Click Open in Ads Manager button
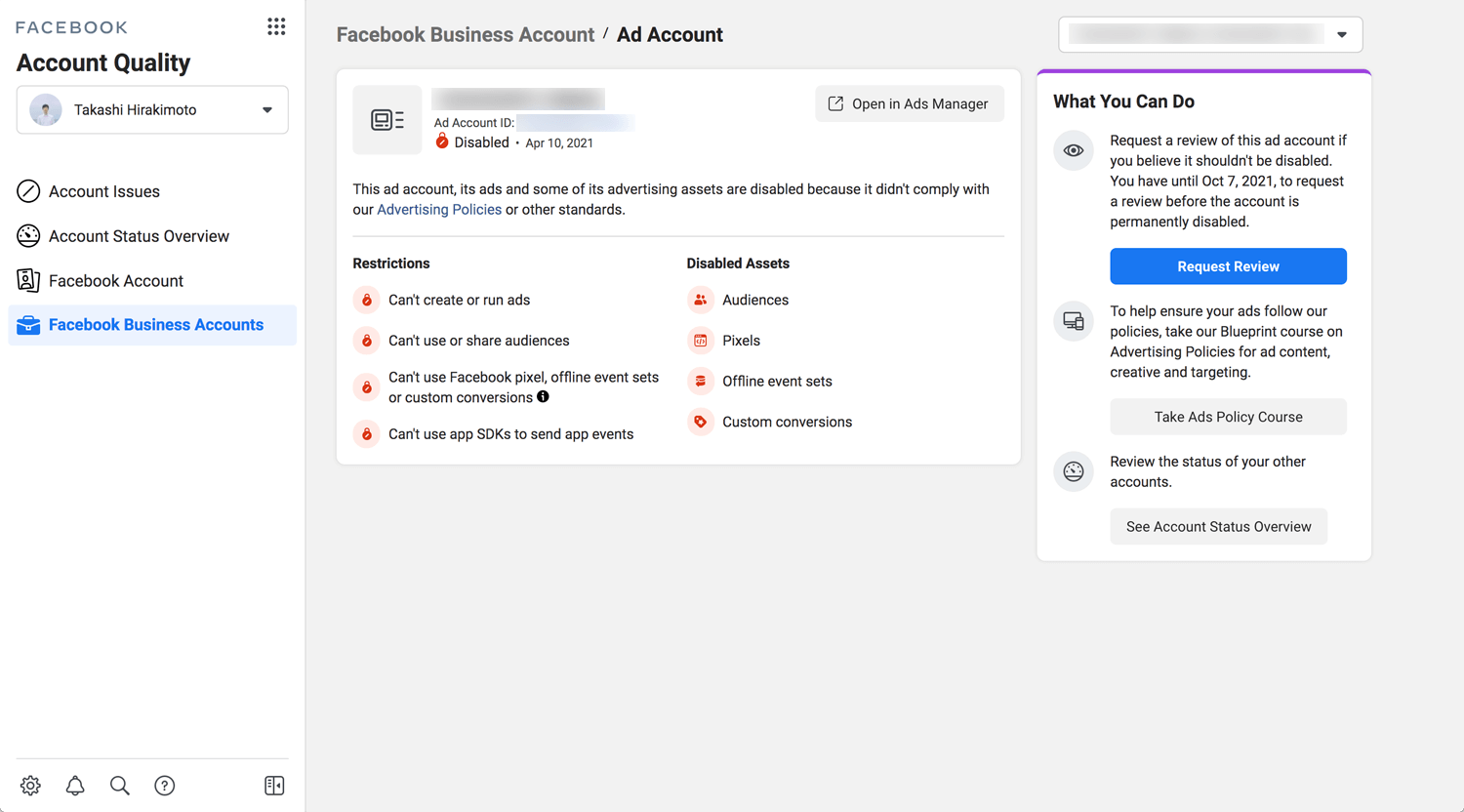The image size is (1464, 812). [x=909, y=103]
